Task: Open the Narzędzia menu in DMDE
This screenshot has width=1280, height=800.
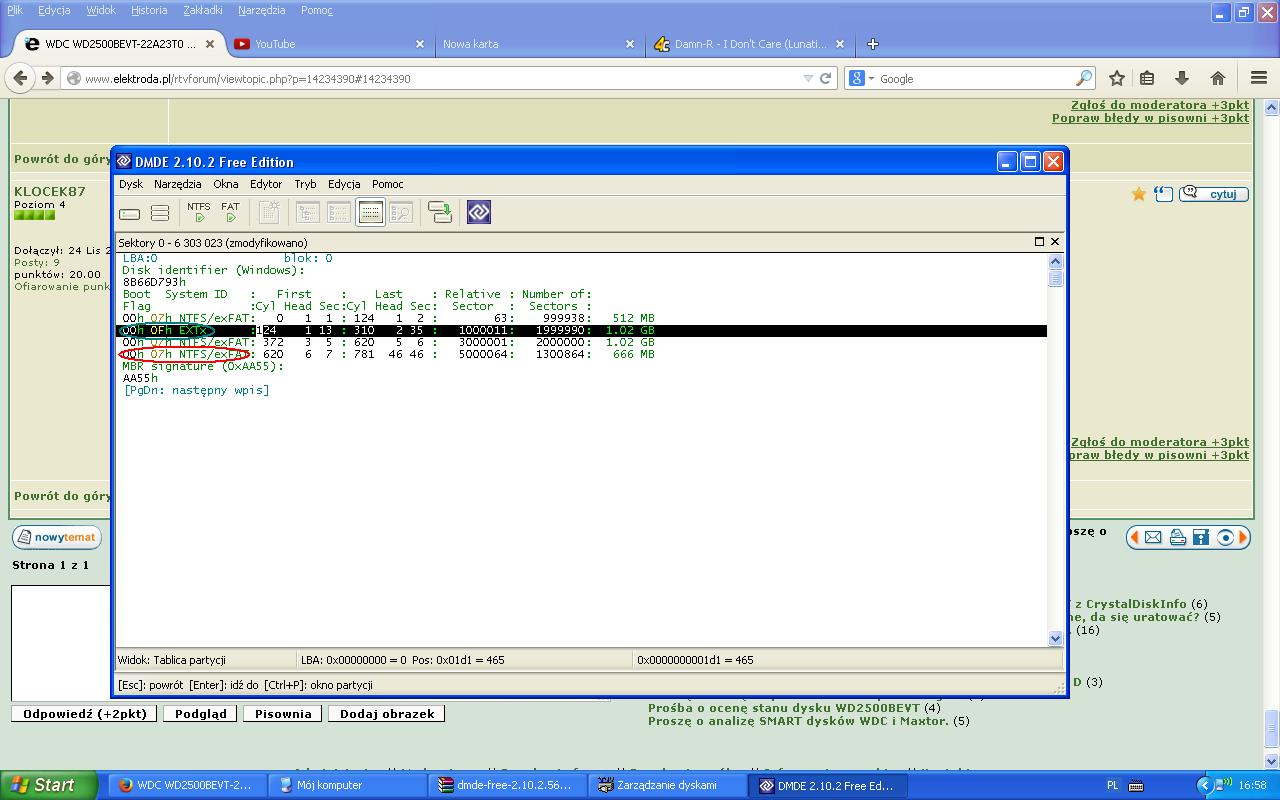Action: point(178,184)
